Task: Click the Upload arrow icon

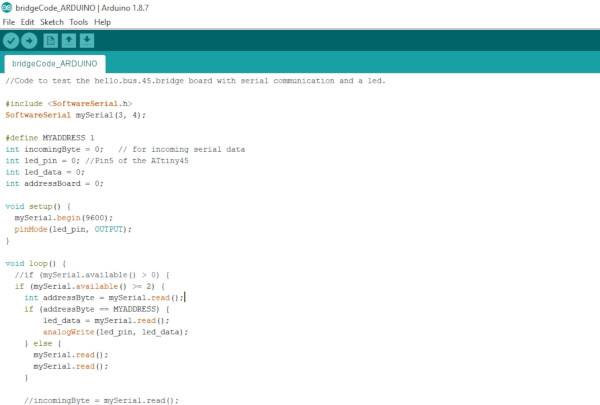Action: tap(29, 41)
